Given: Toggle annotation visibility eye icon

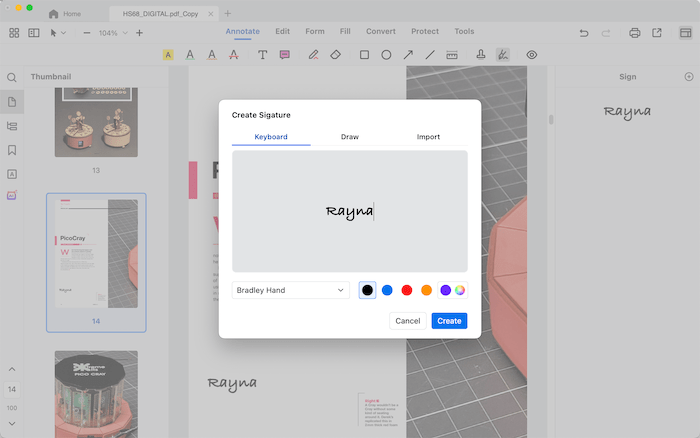Looking at the screenshot, I should (531, 55).
